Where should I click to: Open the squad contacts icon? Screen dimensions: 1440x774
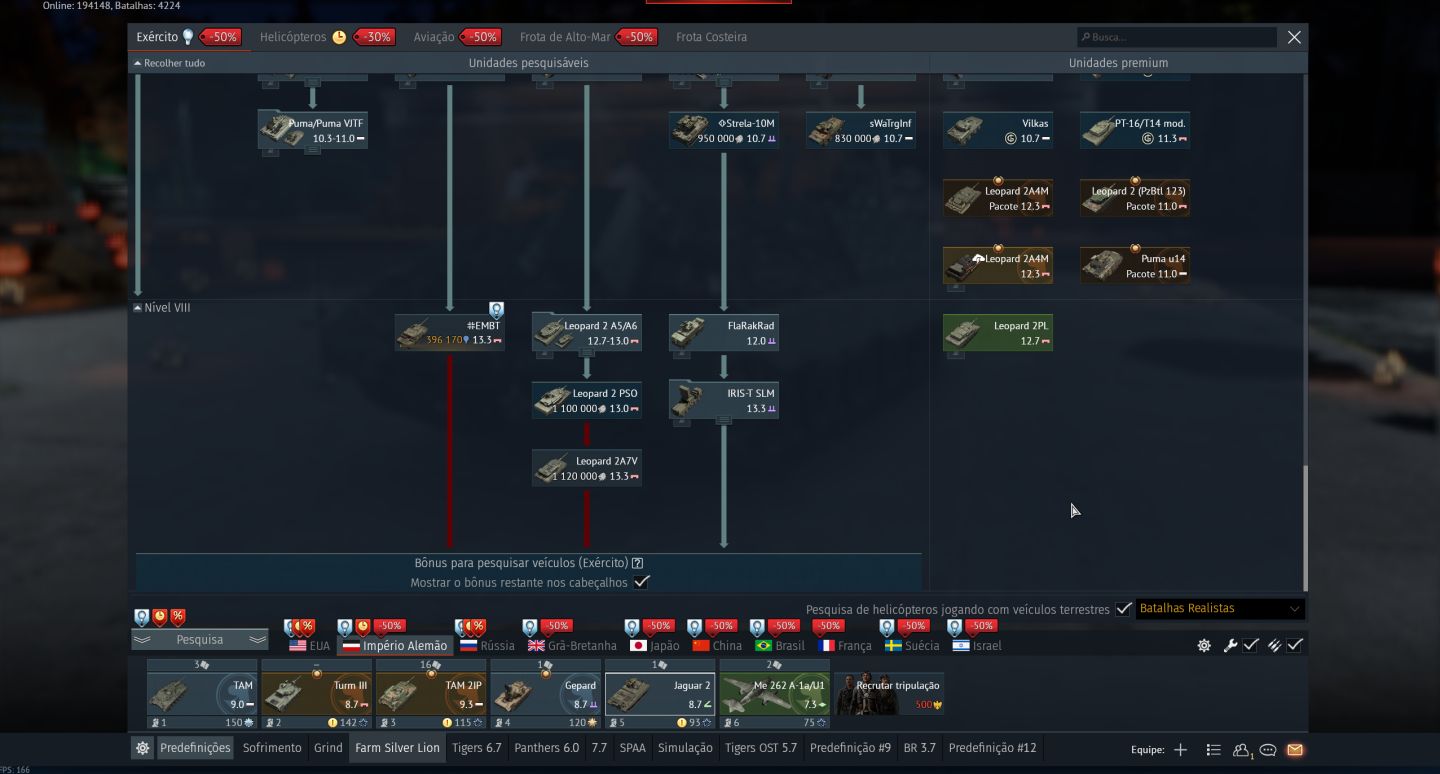coord(1242,750)
